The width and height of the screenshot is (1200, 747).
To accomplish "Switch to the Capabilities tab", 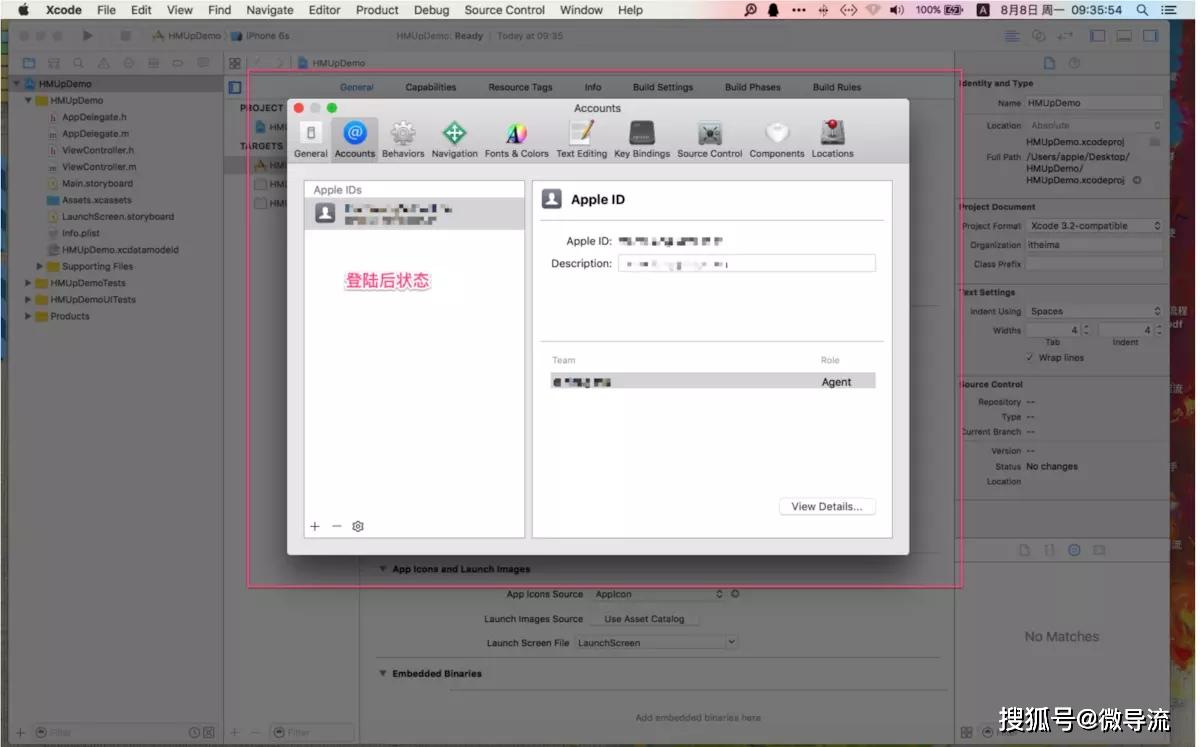I will [x=431, y=87].
